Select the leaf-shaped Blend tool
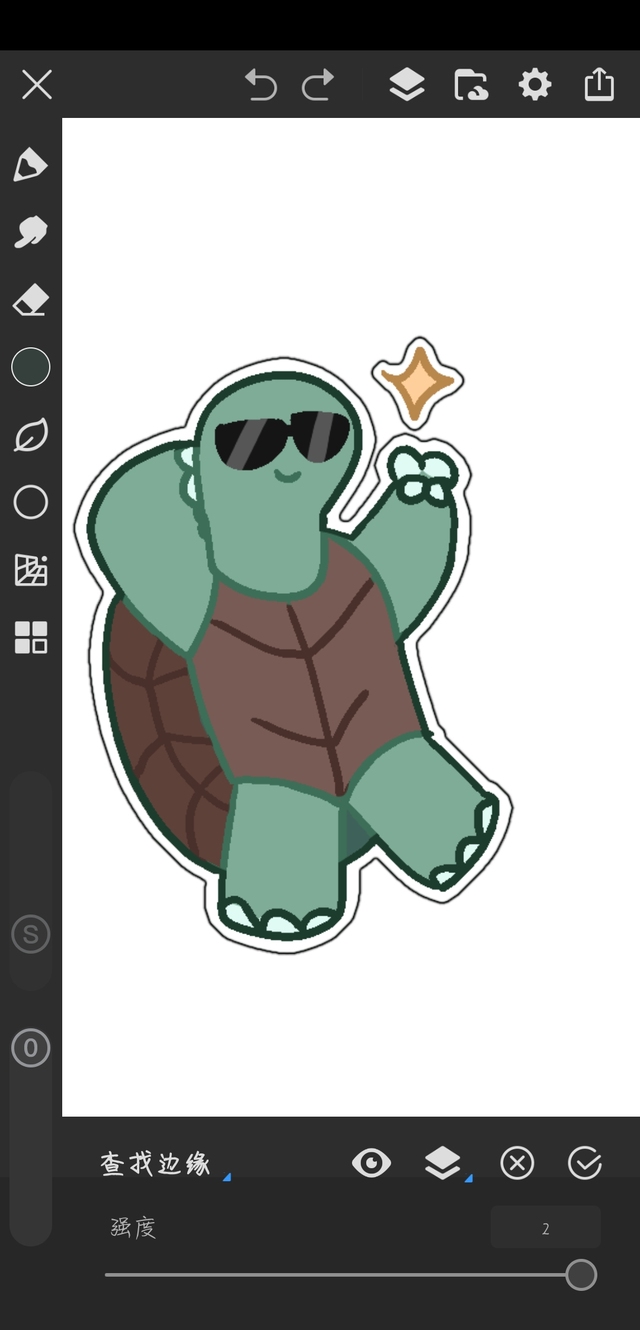 (x=30, y=435)
